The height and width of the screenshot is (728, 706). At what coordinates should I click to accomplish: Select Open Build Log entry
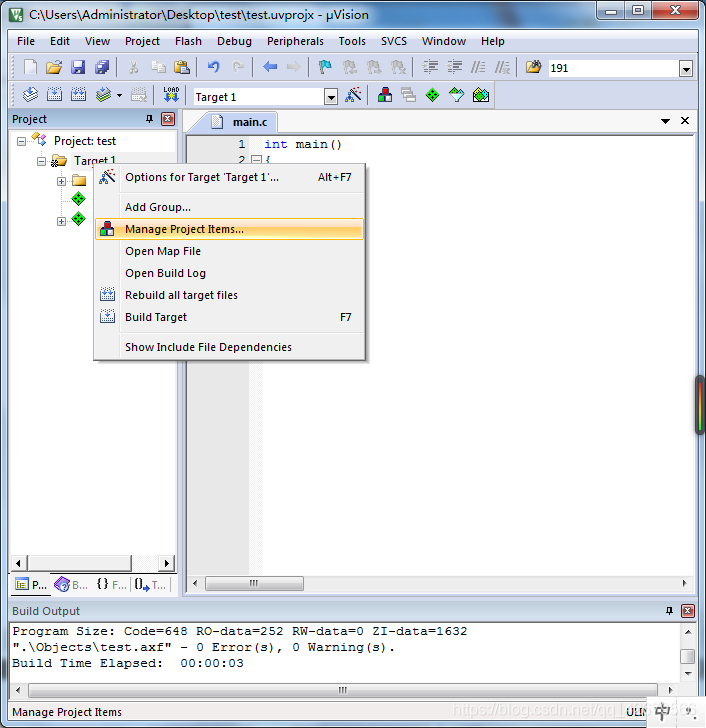pos(165,273)
